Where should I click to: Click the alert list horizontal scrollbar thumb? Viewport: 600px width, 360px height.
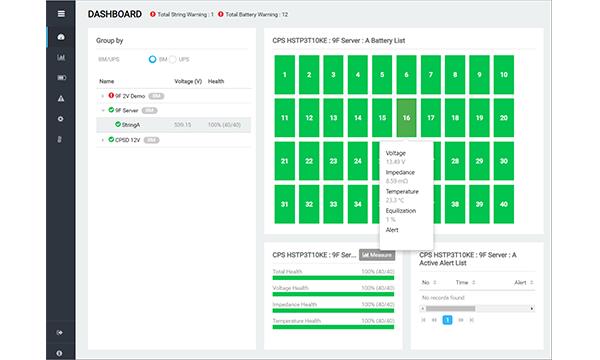pyautogui.click(x=450, y=308)
